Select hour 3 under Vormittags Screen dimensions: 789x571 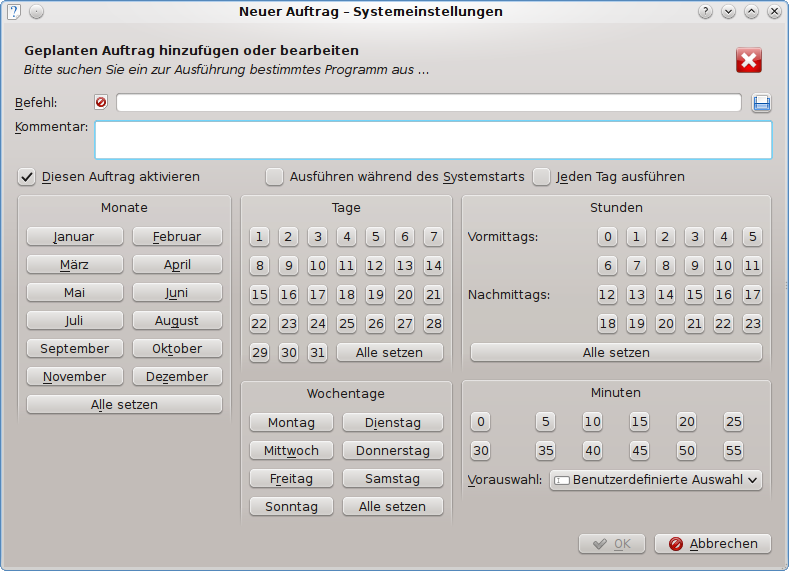click(x=694, y=236)
